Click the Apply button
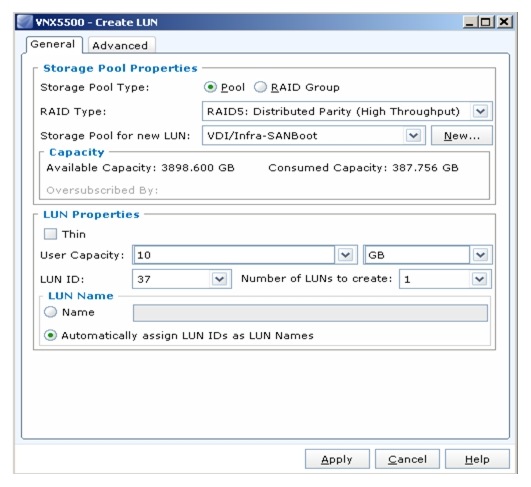 click(337, 459)
